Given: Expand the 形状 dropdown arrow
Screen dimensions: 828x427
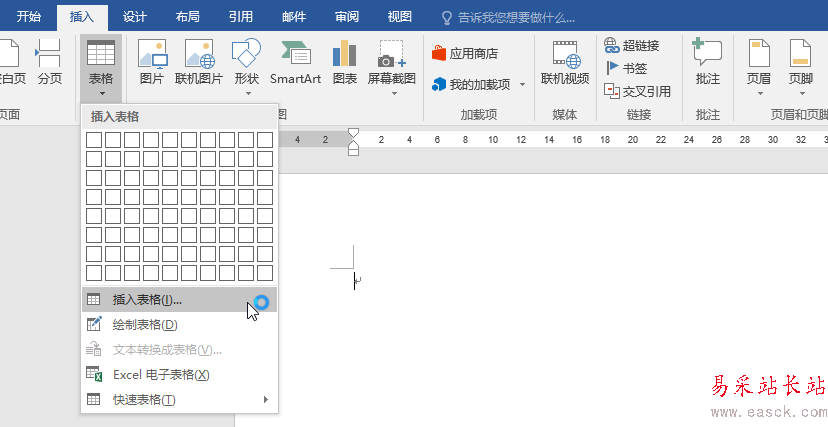Looking at the screenshot, I should pos(248,94).
